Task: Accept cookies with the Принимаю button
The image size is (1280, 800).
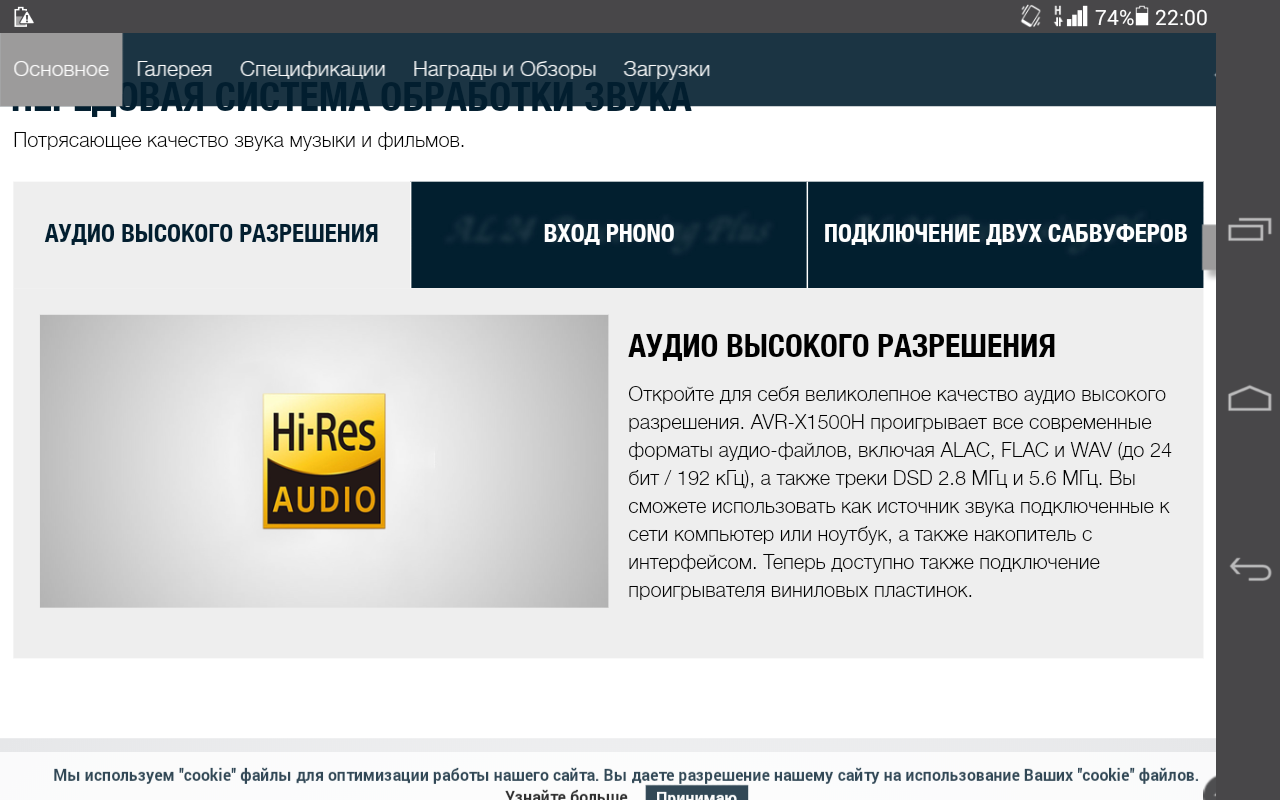Action: [x=696, y=794]
